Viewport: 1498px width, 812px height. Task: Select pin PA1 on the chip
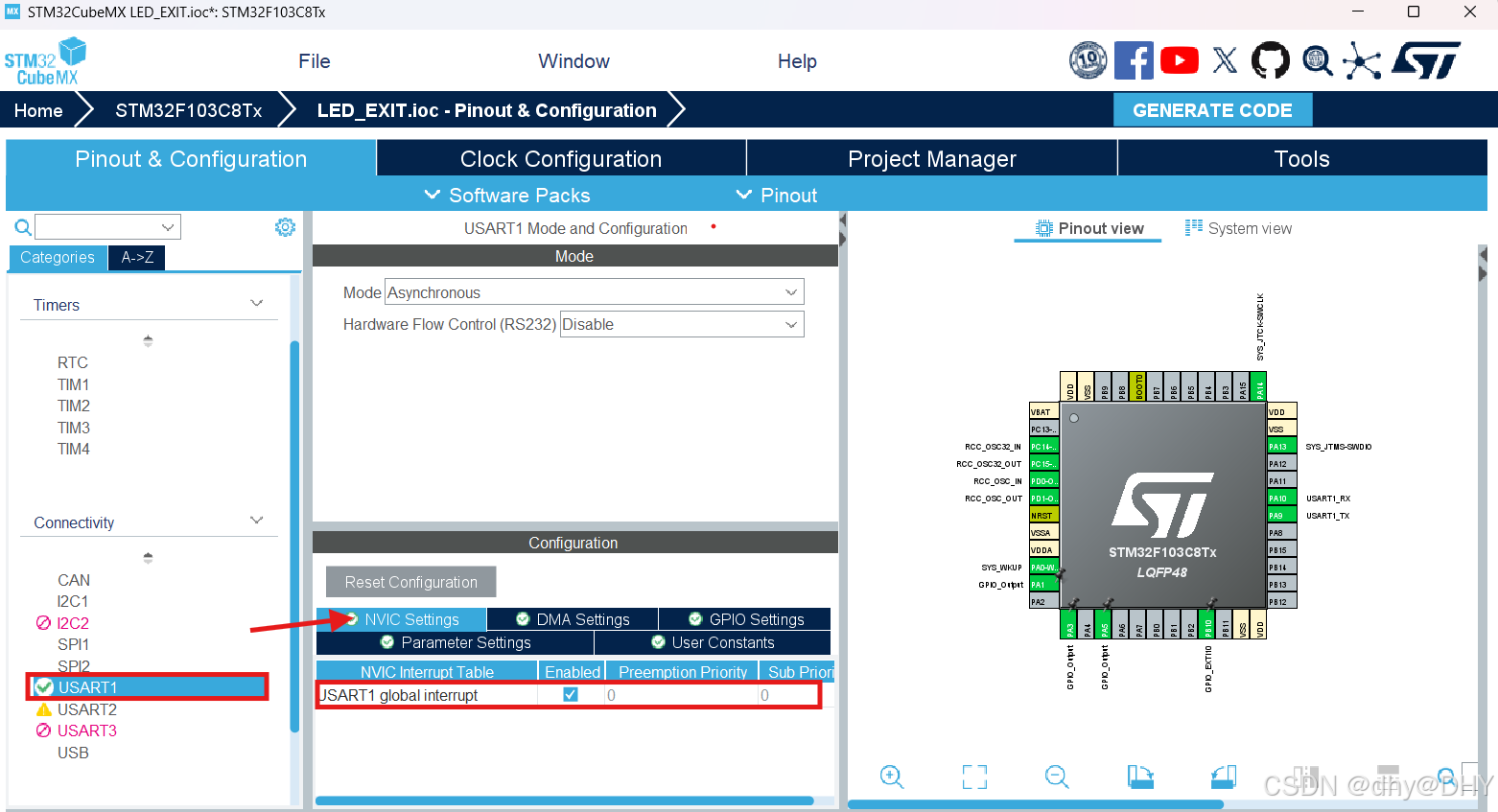pos(1043,585)
